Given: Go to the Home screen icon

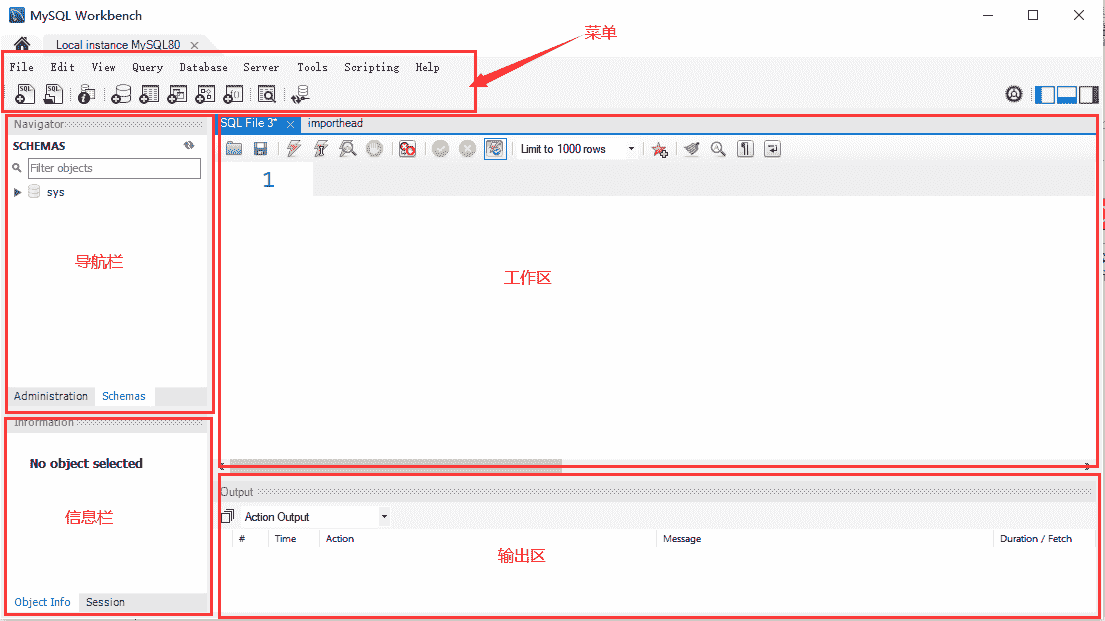Looking at the screenshot, I should (22, 44).
